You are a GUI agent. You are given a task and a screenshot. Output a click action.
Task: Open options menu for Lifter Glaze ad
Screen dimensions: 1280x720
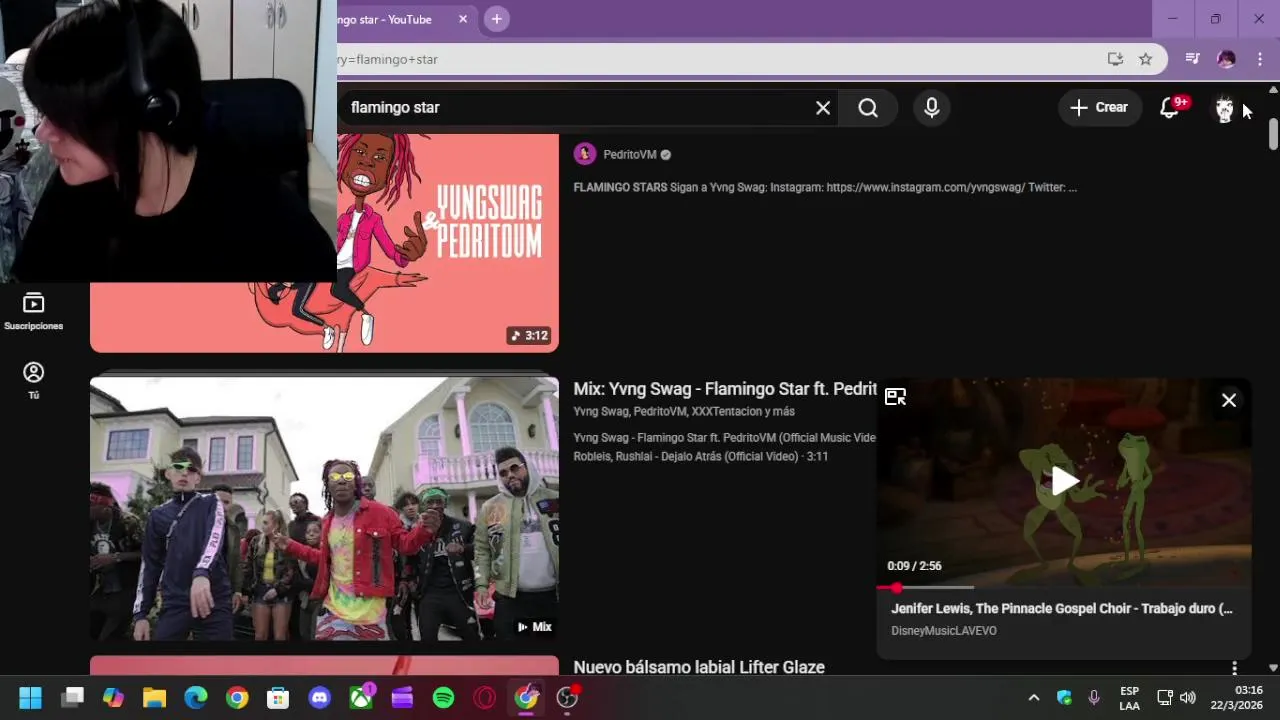point(1234,667)
